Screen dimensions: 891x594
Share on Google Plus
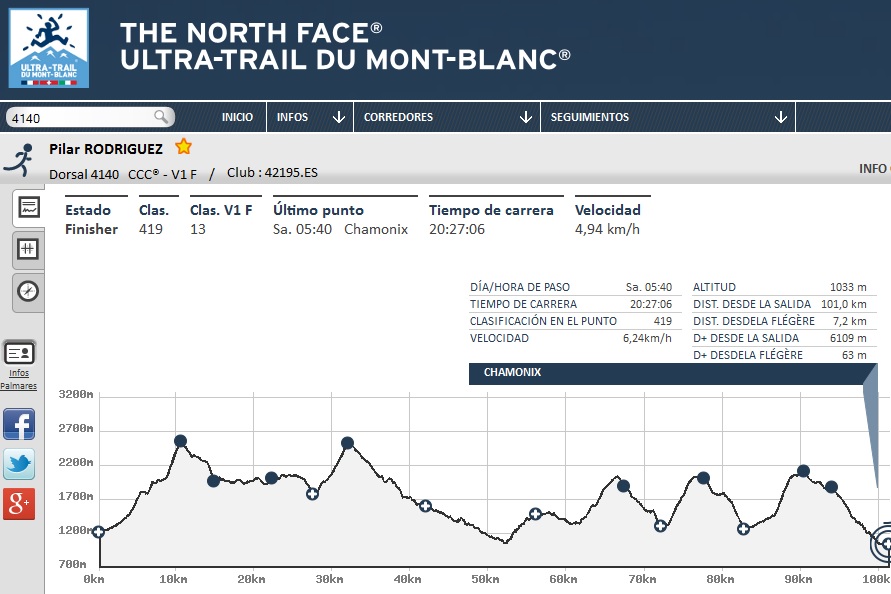(19, 504)
